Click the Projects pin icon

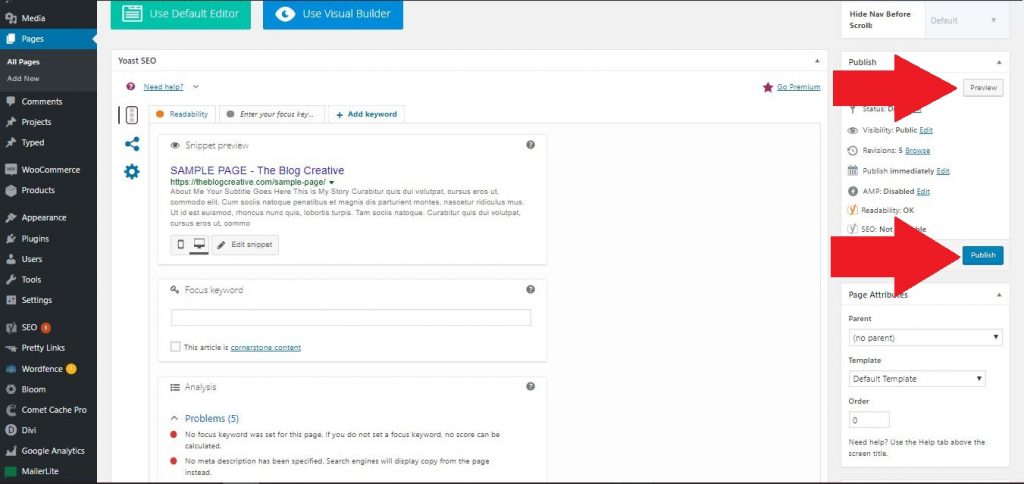(x=10, y=122)
